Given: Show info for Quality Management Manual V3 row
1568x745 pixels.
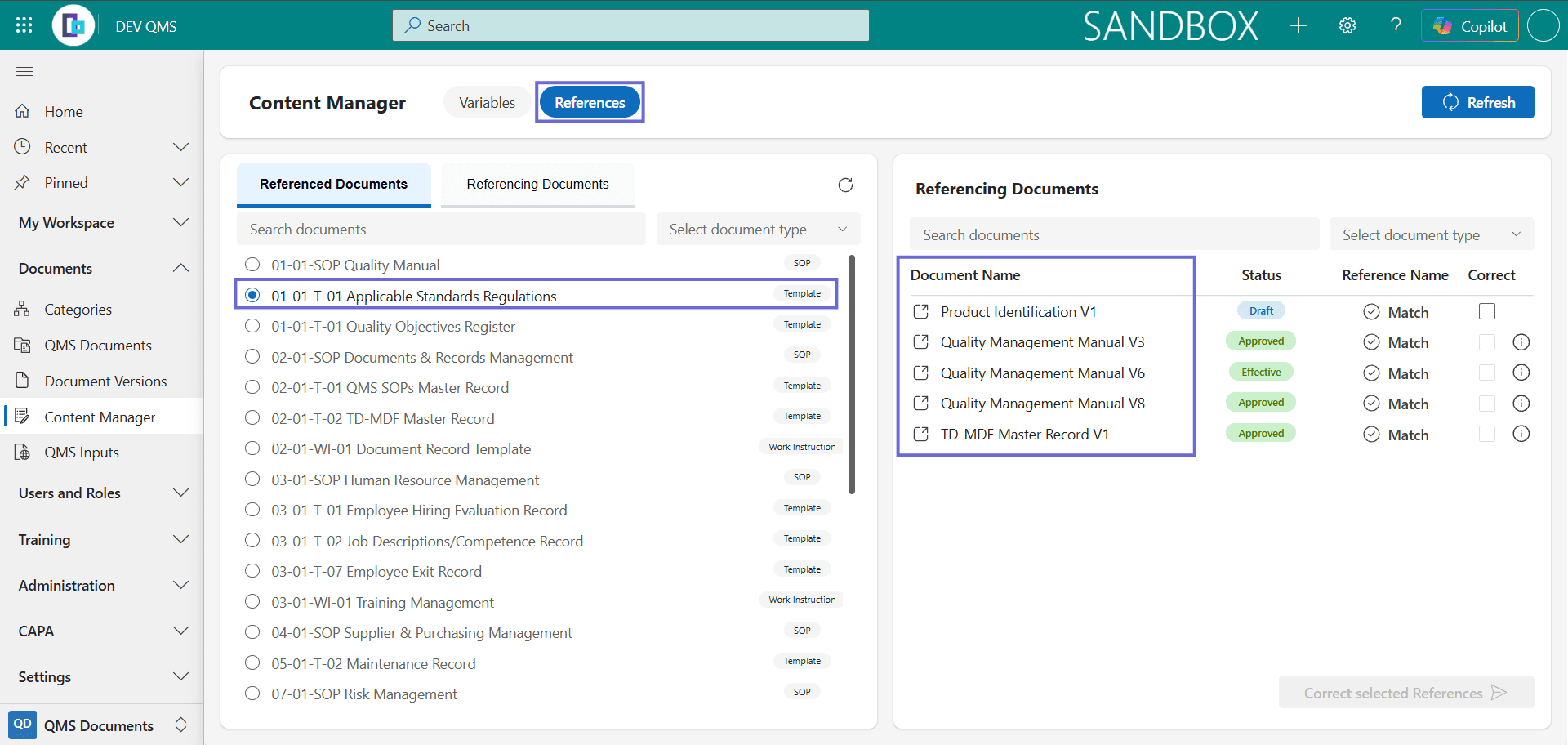Looking at the screenshot, I should pos(1521,342).
